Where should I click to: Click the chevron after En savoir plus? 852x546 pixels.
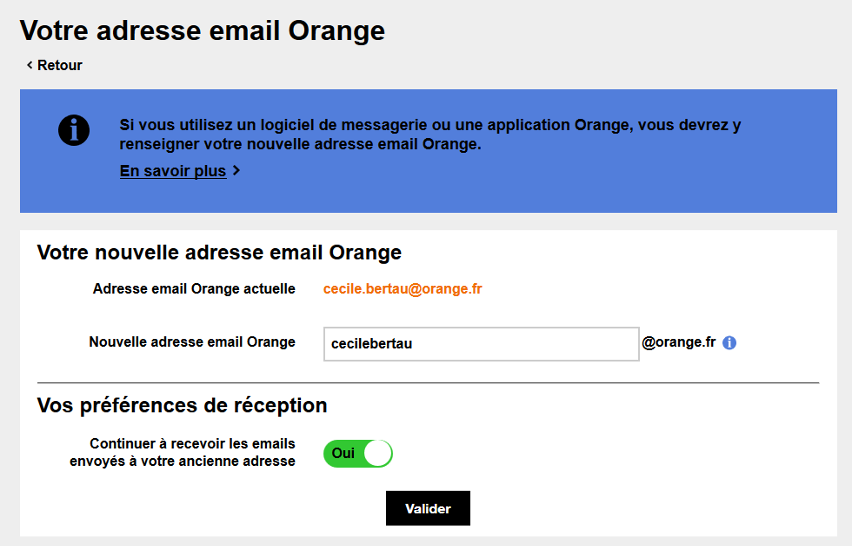tap(236, 171)
